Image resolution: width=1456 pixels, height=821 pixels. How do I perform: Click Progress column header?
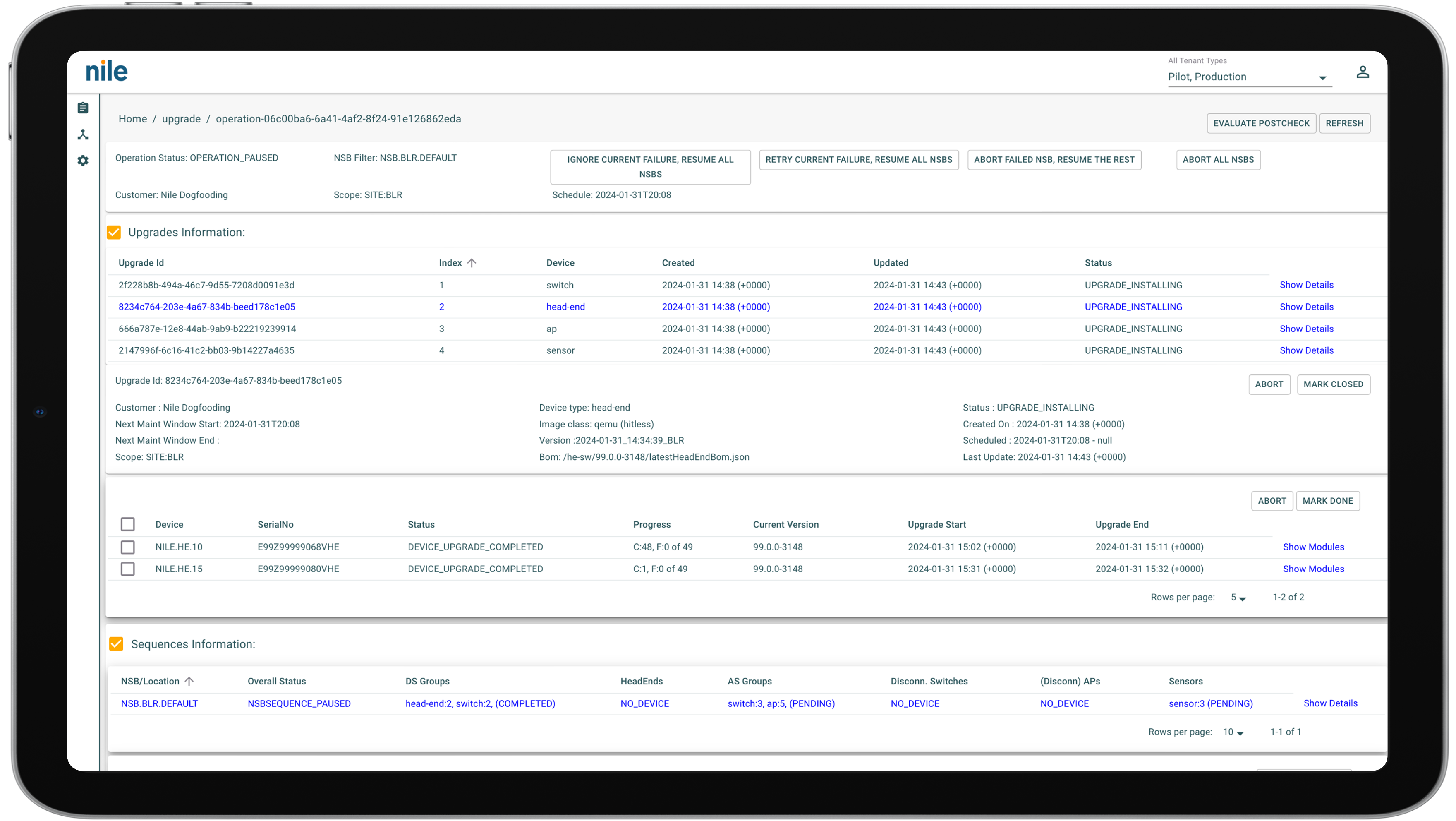click(652, 525)
